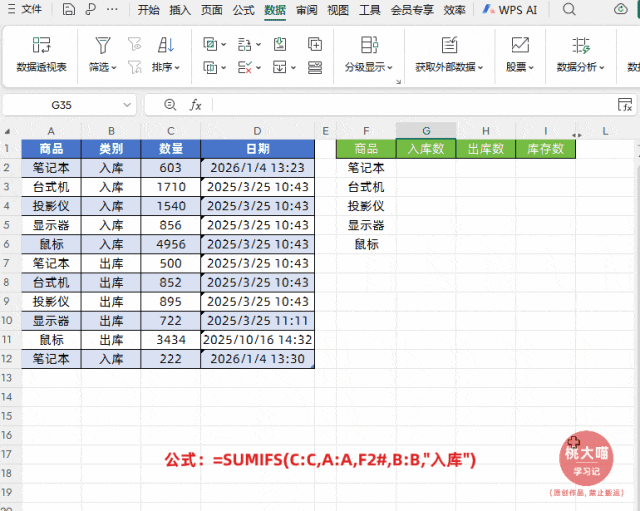Image resolution: width=640 pixels, height=511 pixels.
Task: Open the 效率 tab
Action: click(454, 10)
